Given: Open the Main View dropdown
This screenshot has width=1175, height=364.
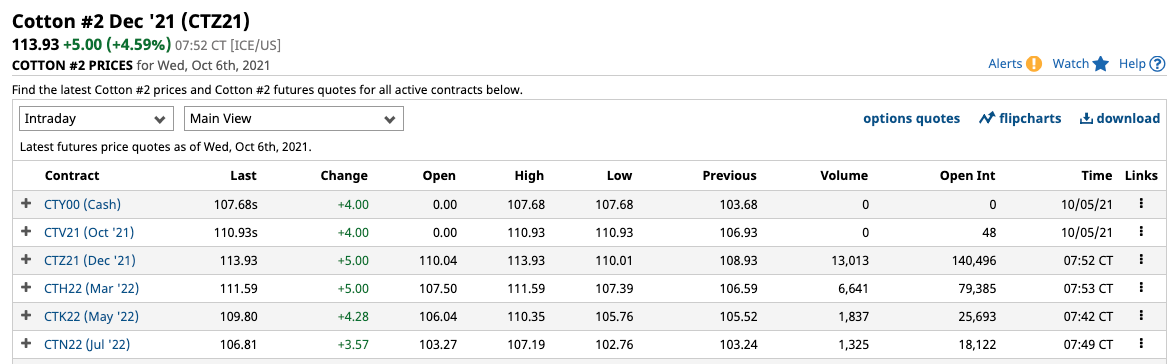Looking at the screenshot, I should (x=294, y=118).
